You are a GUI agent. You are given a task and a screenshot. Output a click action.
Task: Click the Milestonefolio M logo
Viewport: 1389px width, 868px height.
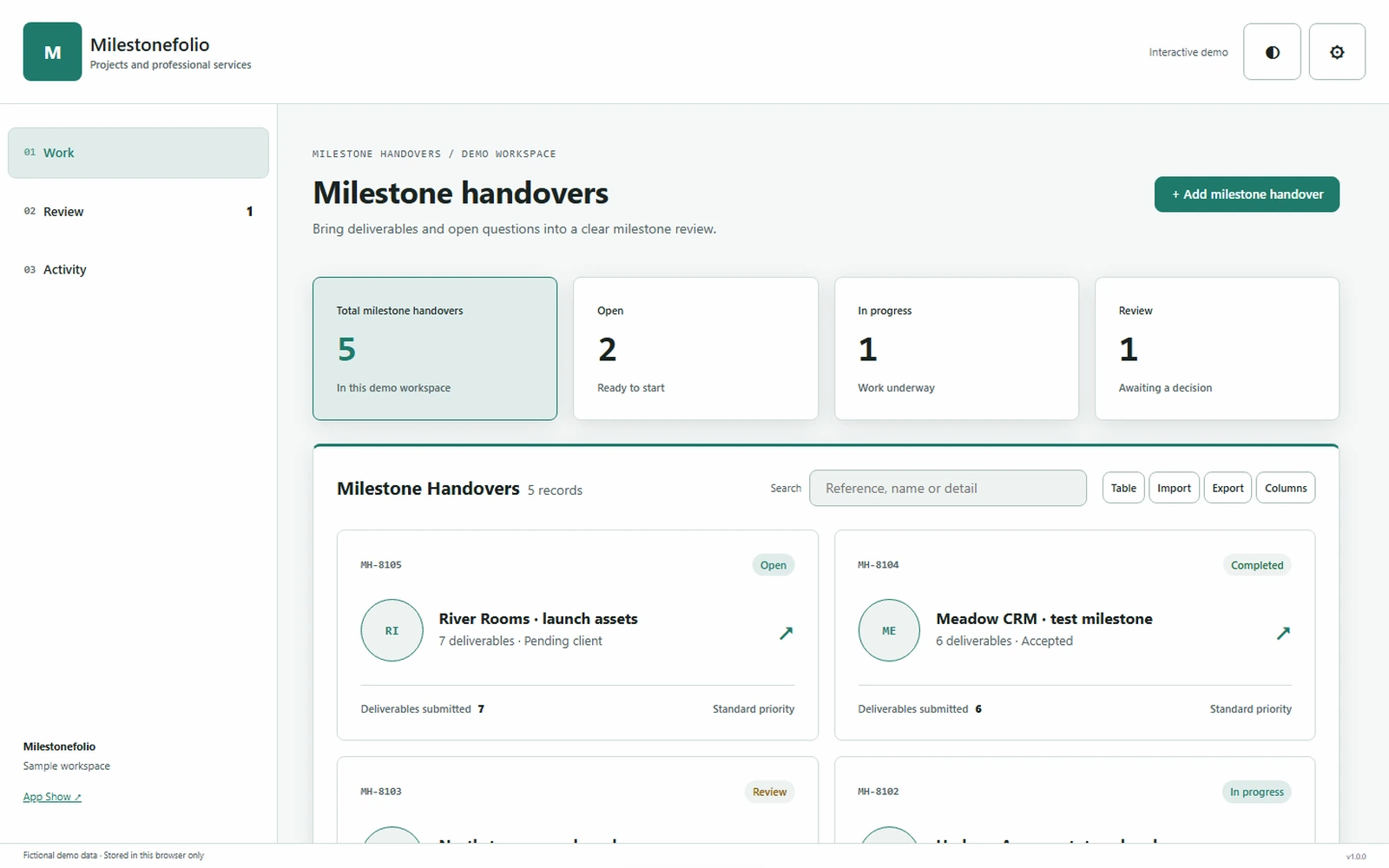coord(52,52)
